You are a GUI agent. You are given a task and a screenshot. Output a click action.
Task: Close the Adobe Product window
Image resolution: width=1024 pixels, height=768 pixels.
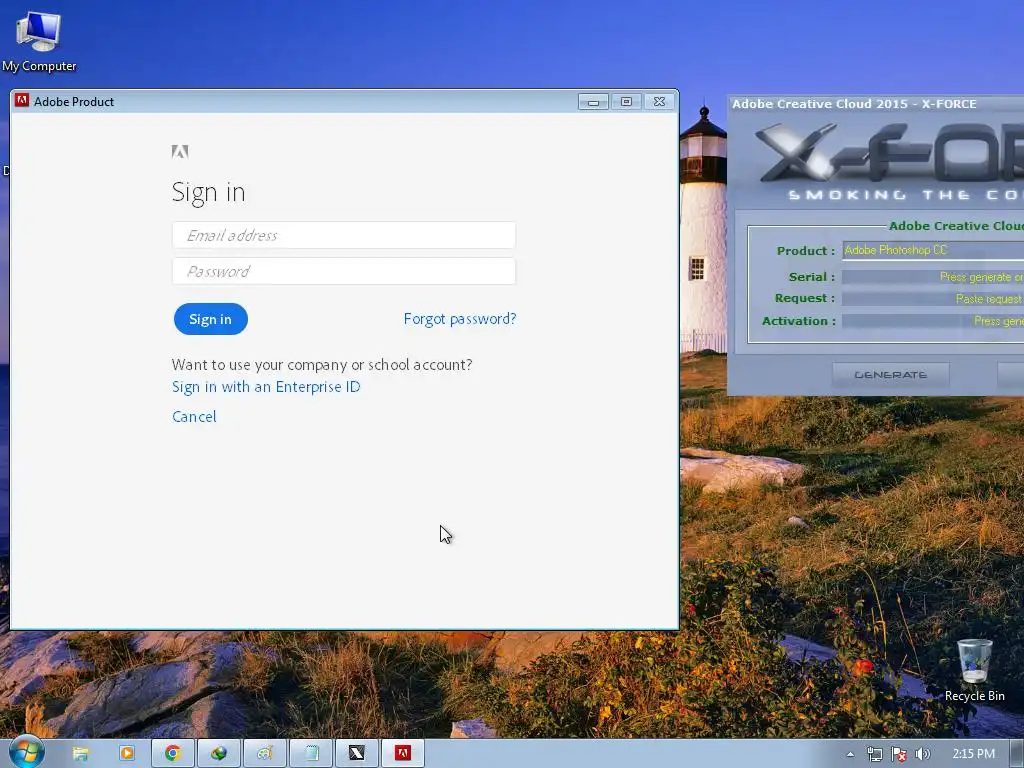[659, 102]
